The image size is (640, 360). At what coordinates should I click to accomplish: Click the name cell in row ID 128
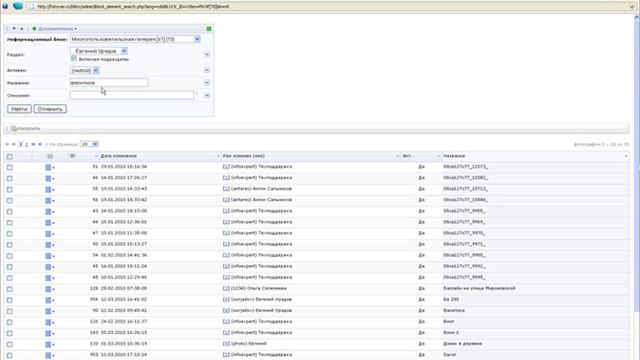(x=479, y=288)
